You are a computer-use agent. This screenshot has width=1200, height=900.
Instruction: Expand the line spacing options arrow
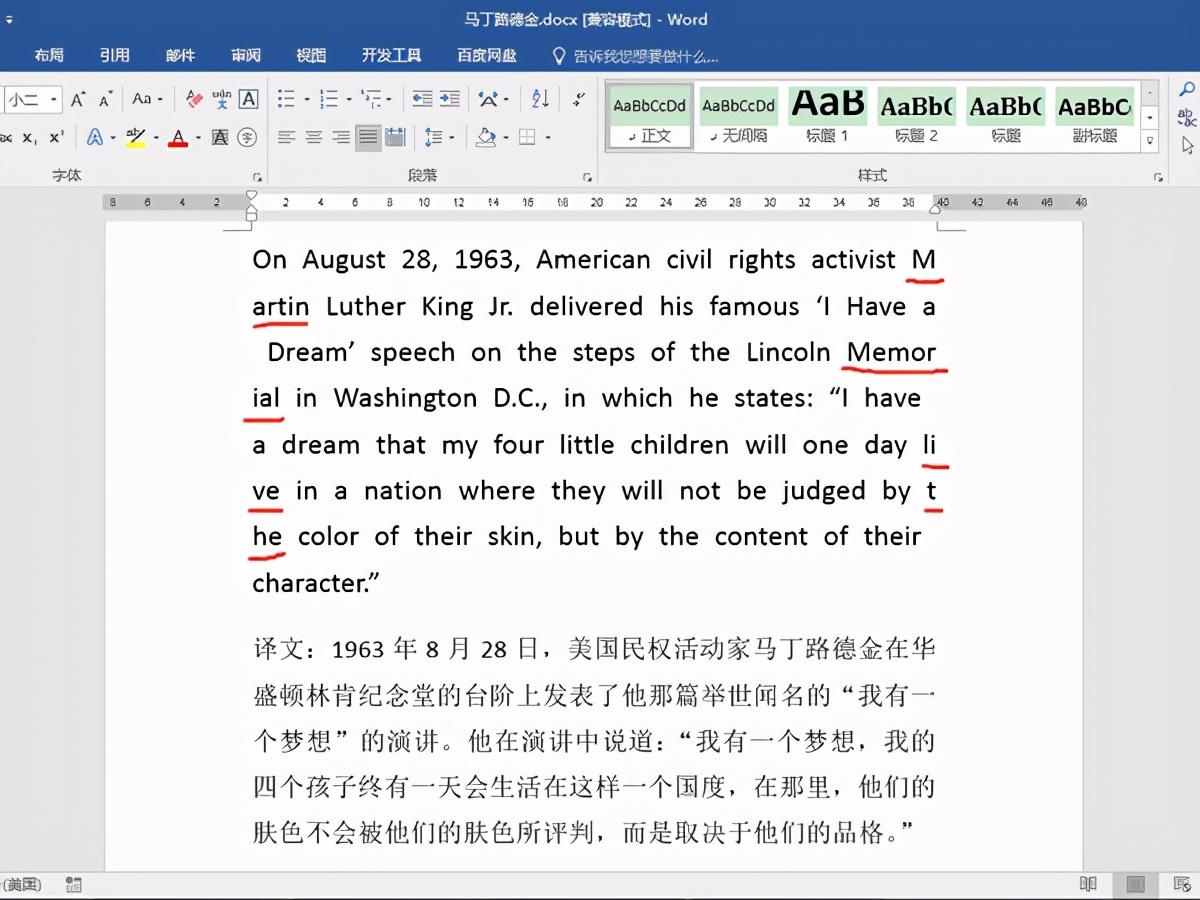point(452,137)
